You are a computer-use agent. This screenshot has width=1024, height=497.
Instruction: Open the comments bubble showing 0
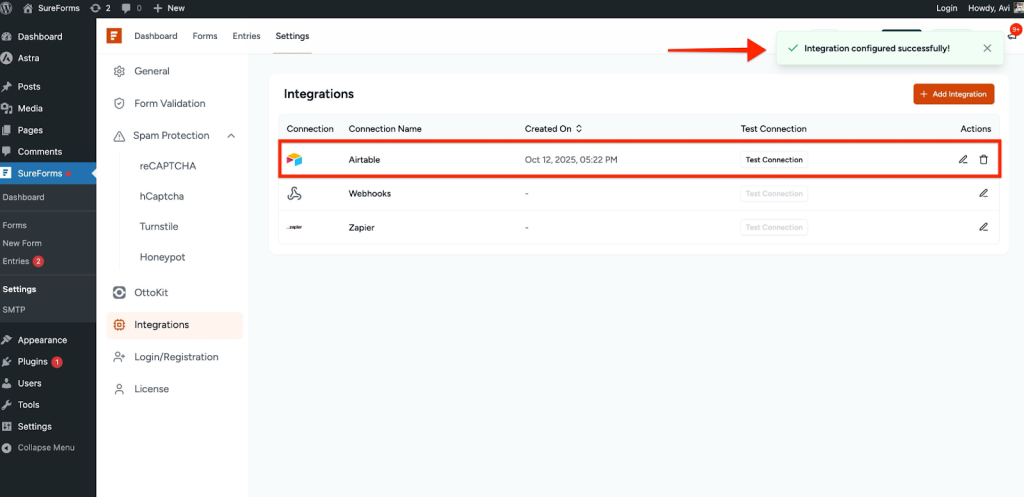[x=131, y=8]
